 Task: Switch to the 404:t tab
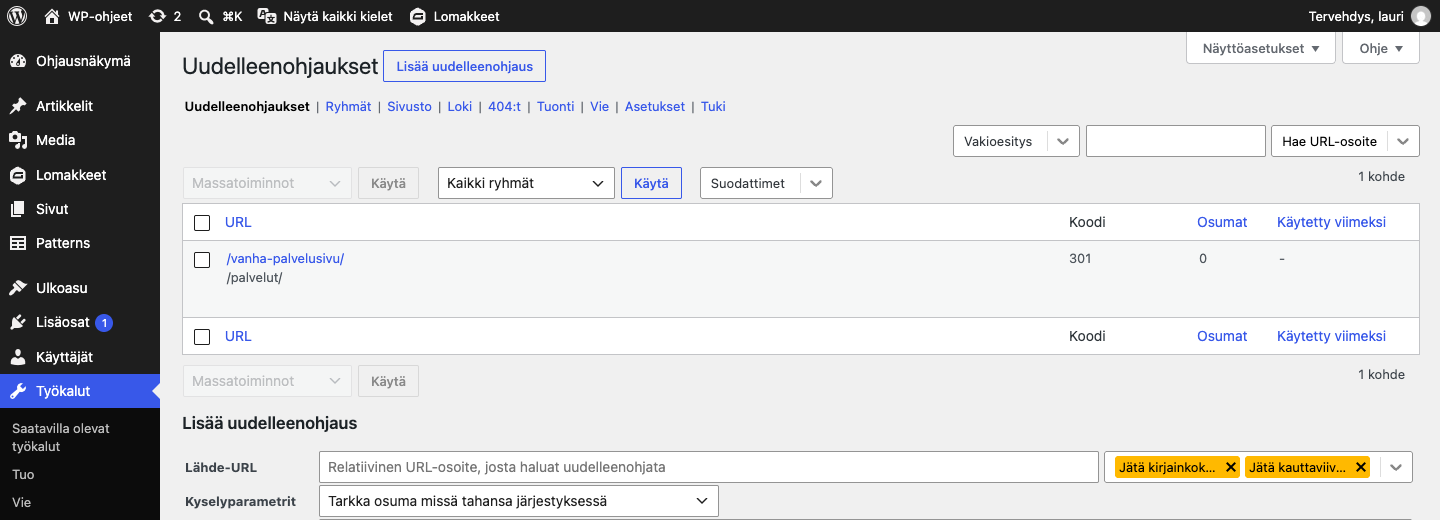504,106
